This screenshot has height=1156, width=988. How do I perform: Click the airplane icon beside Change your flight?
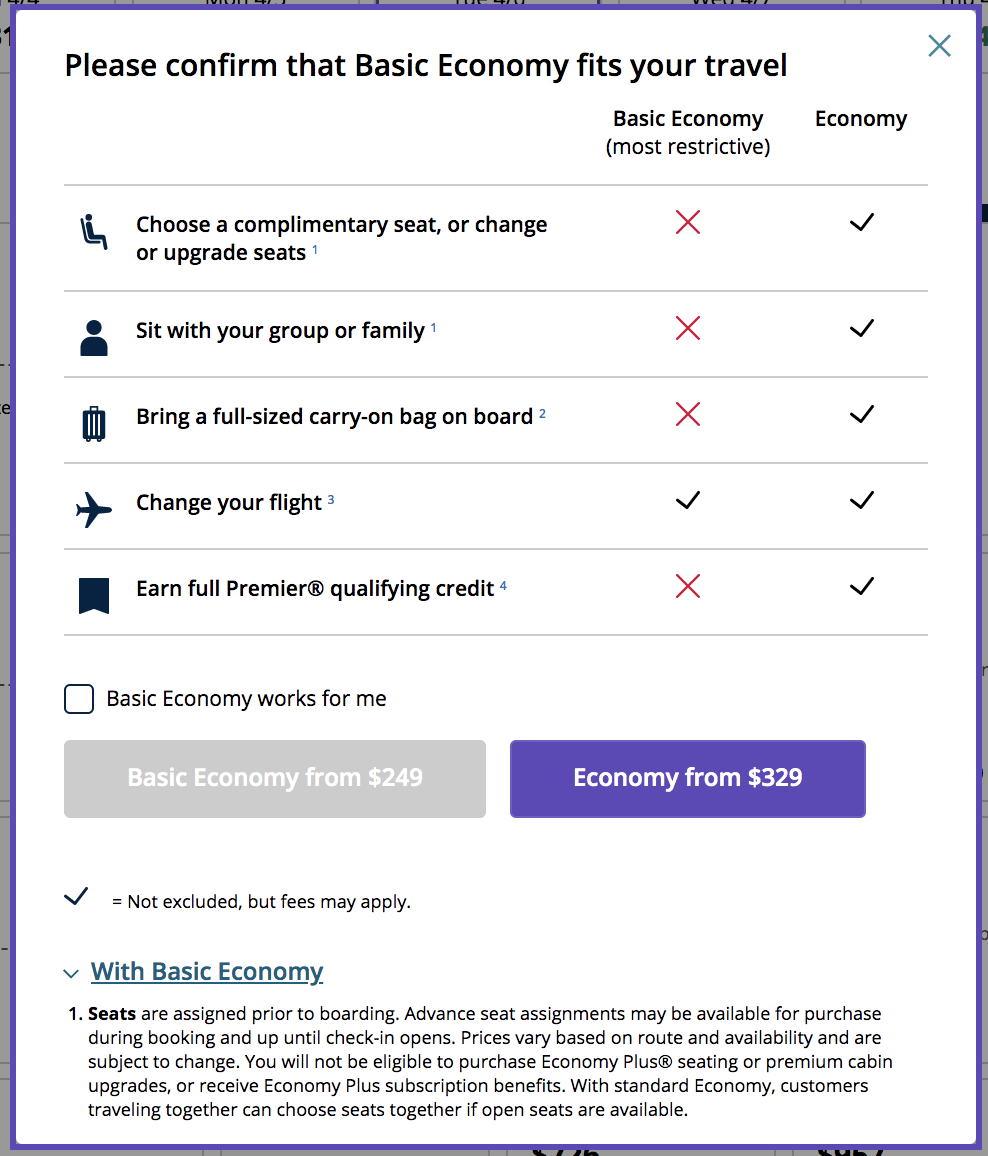[x=93, y=508]
